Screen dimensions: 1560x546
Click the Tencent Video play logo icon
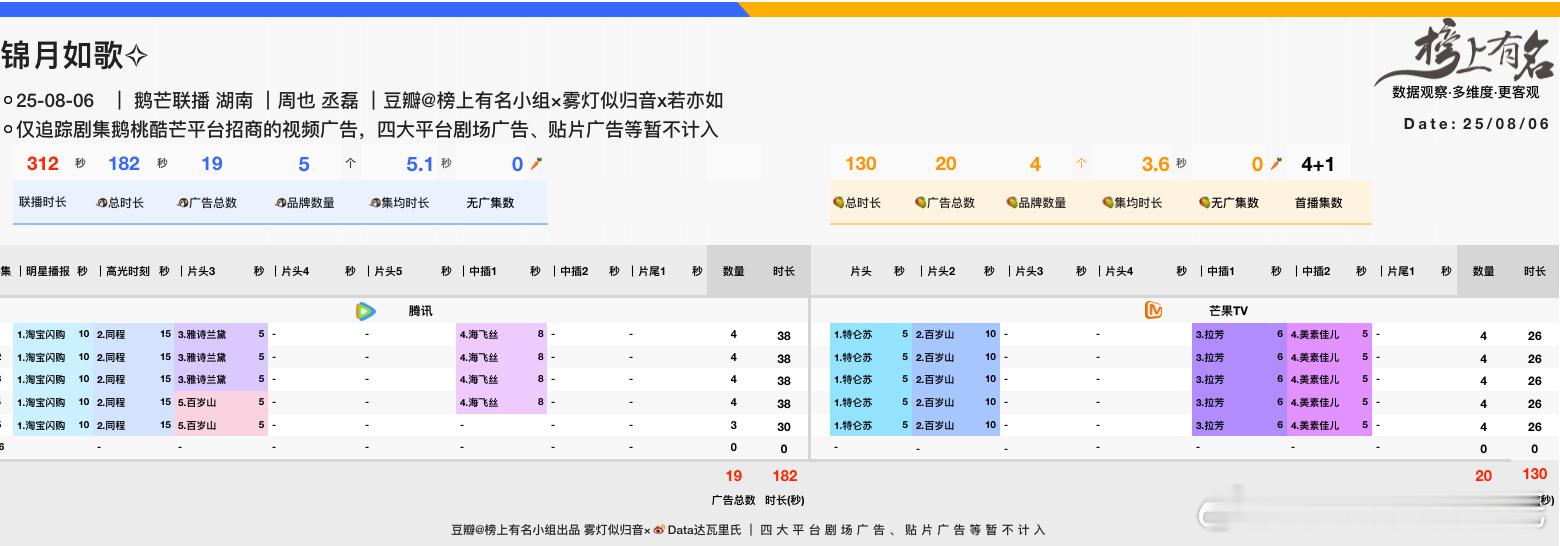pos(365,311)
